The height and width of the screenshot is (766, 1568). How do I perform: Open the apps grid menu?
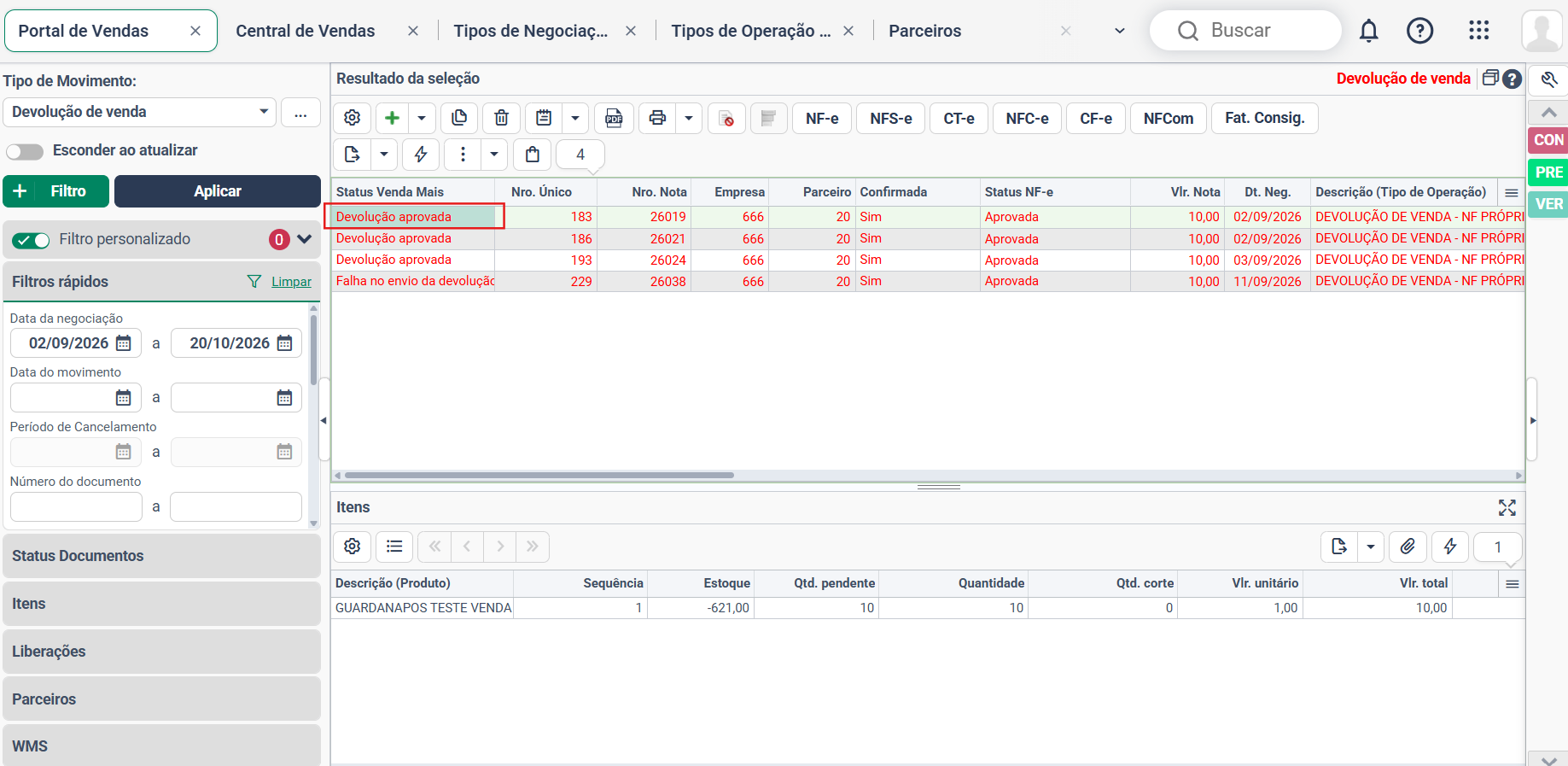pyautogui.click(x=1479, y=31)
